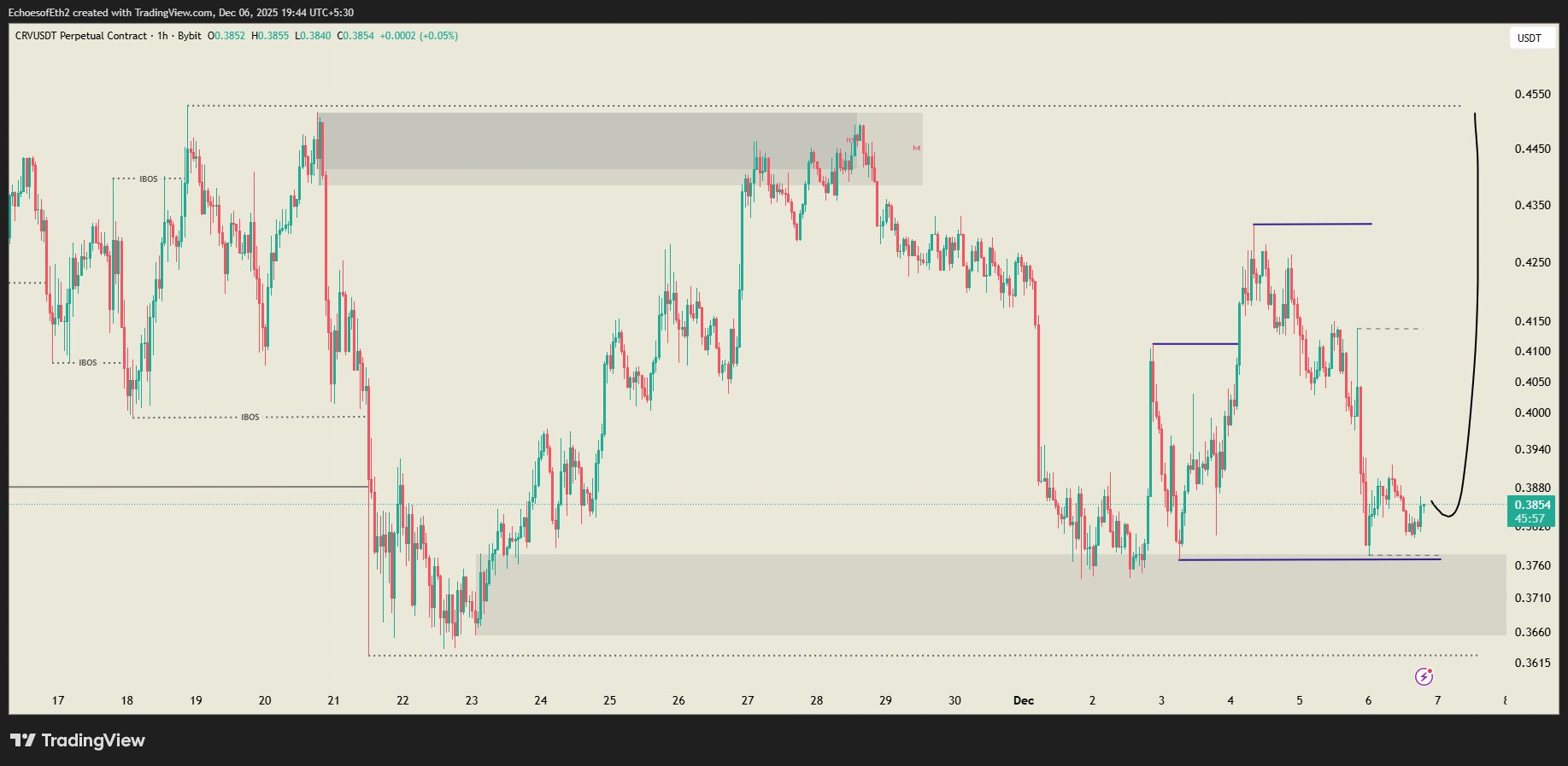
Task: Click the TradingView logo
Action: tap(78, 740)
